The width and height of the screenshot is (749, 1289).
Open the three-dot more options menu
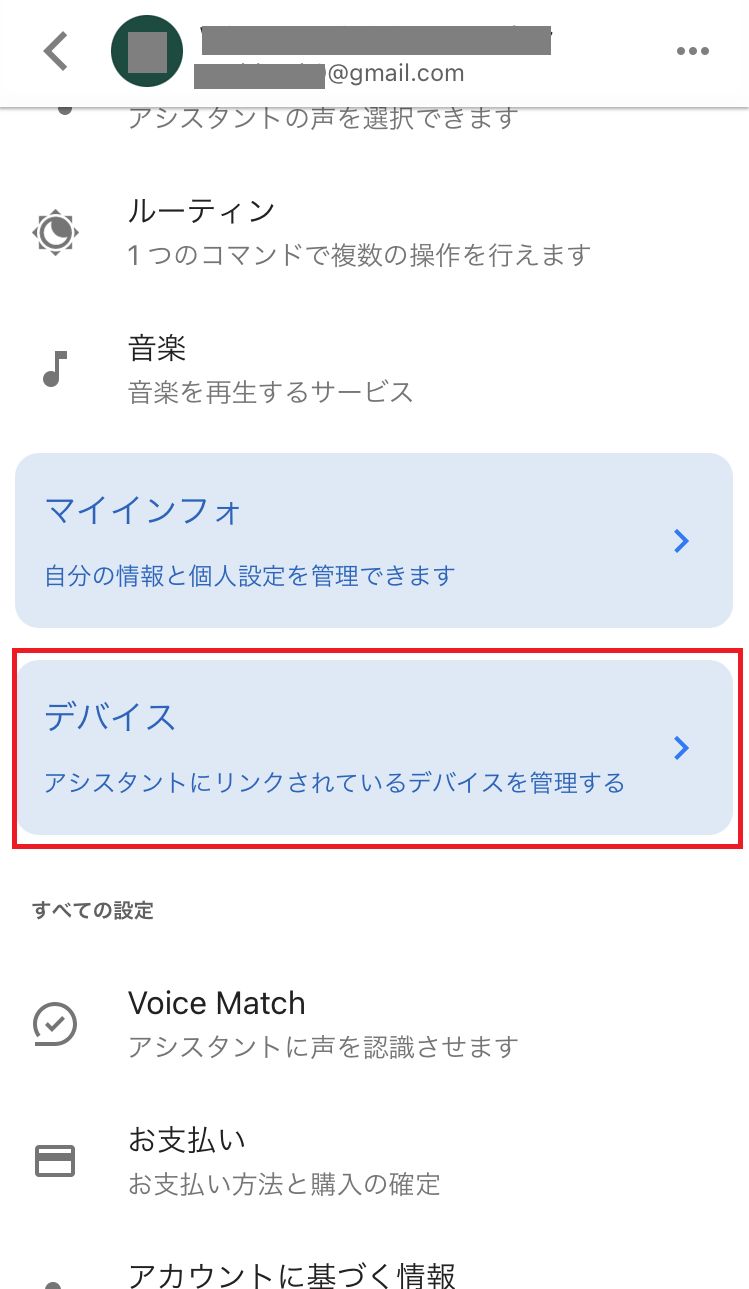(x=692, y=52)
